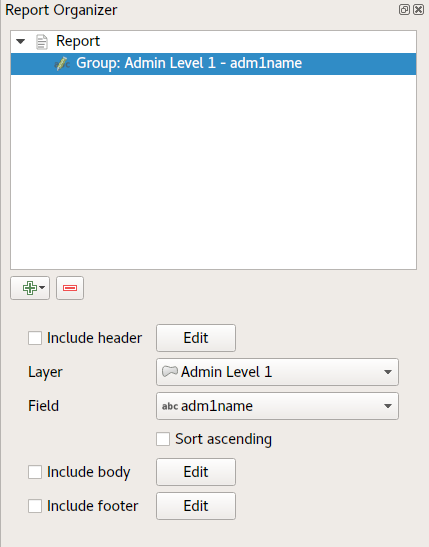The width and height of the screenshot is (429, 547).
Task: Collapse the Report tree node arrow
Action: [21, 42]
